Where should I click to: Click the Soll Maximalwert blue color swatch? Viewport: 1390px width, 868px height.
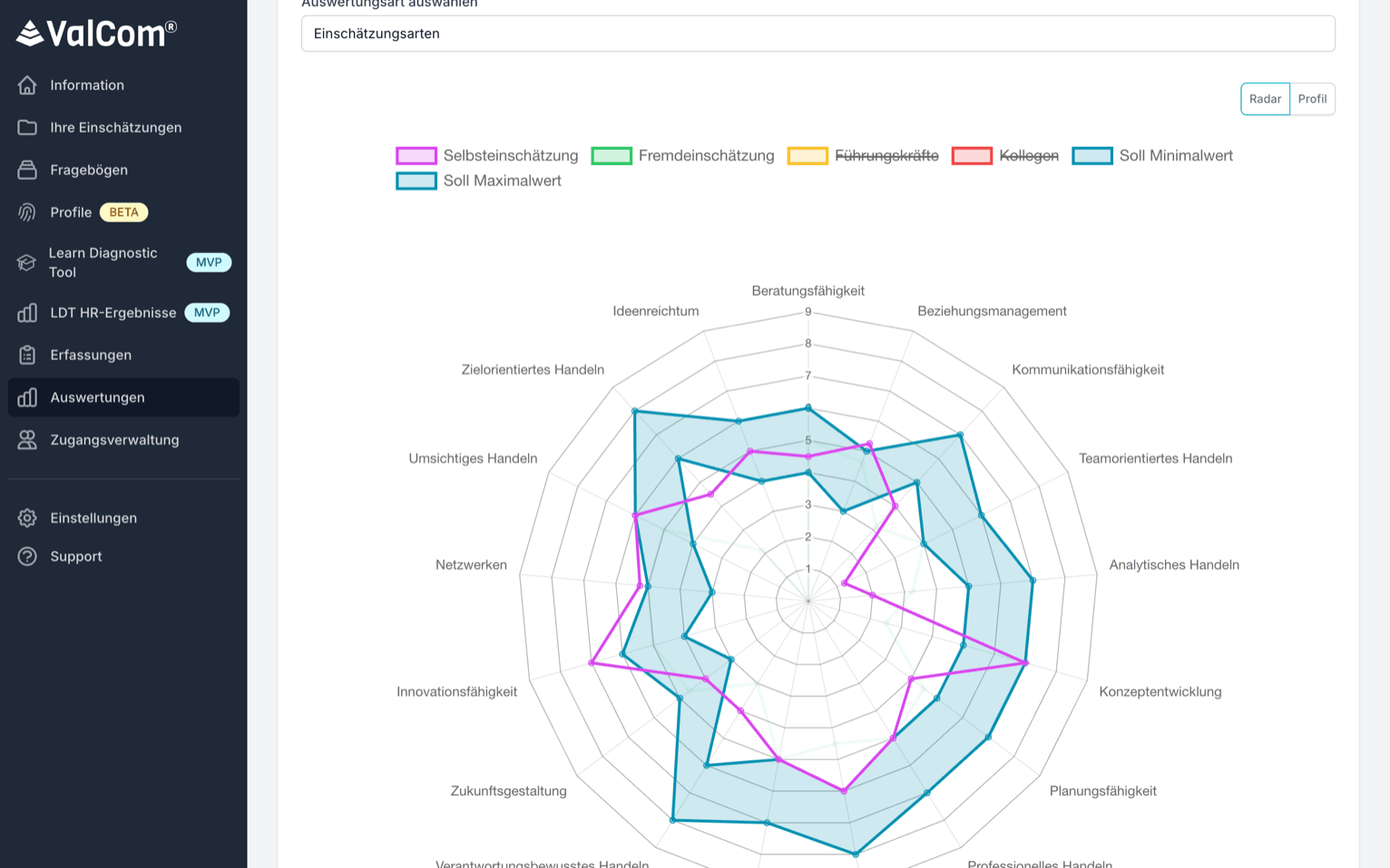click(x=415, y=180)
